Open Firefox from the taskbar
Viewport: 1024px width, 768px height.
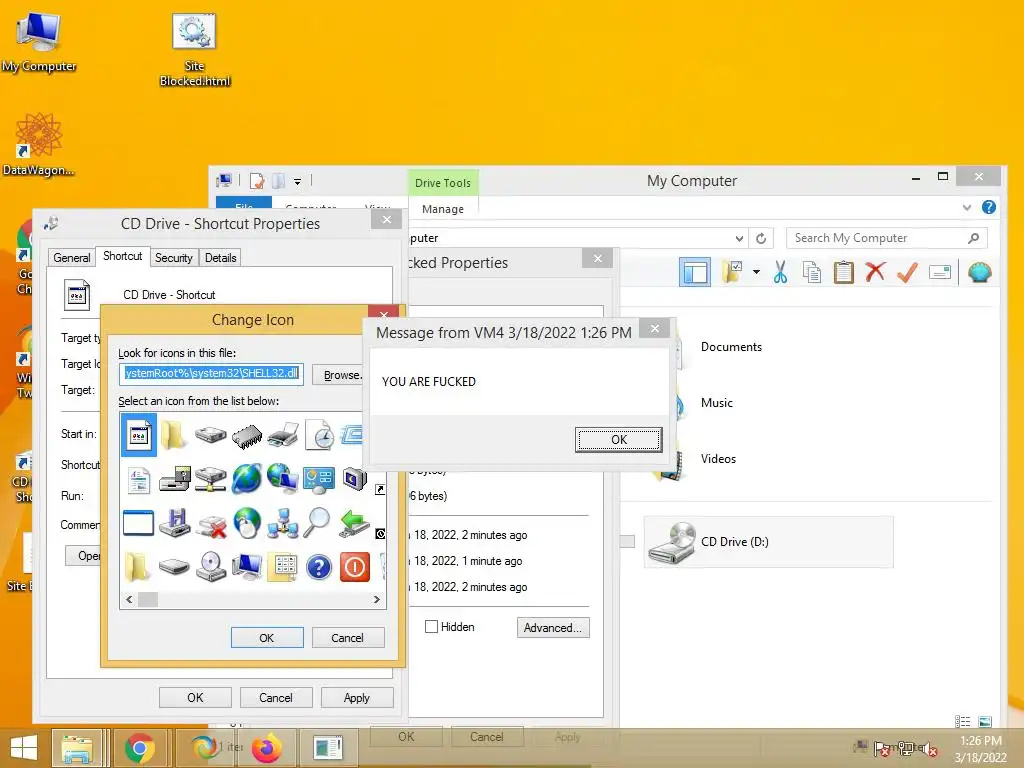point(266,748)
